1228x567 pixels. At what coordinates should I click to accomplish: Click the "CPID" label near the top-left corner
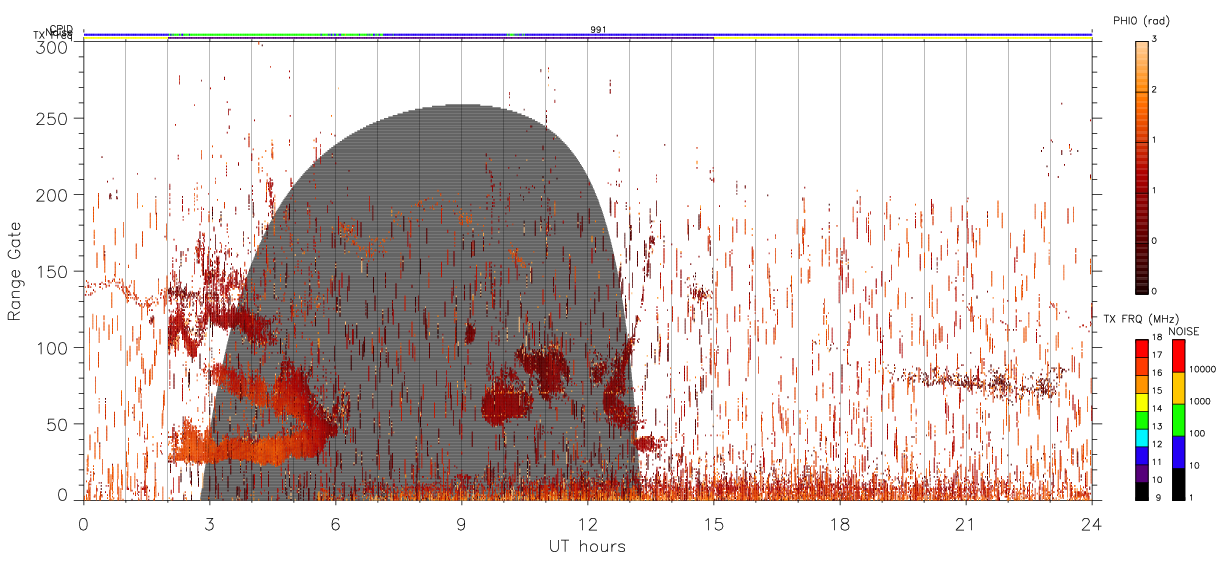tap(60, 29)
